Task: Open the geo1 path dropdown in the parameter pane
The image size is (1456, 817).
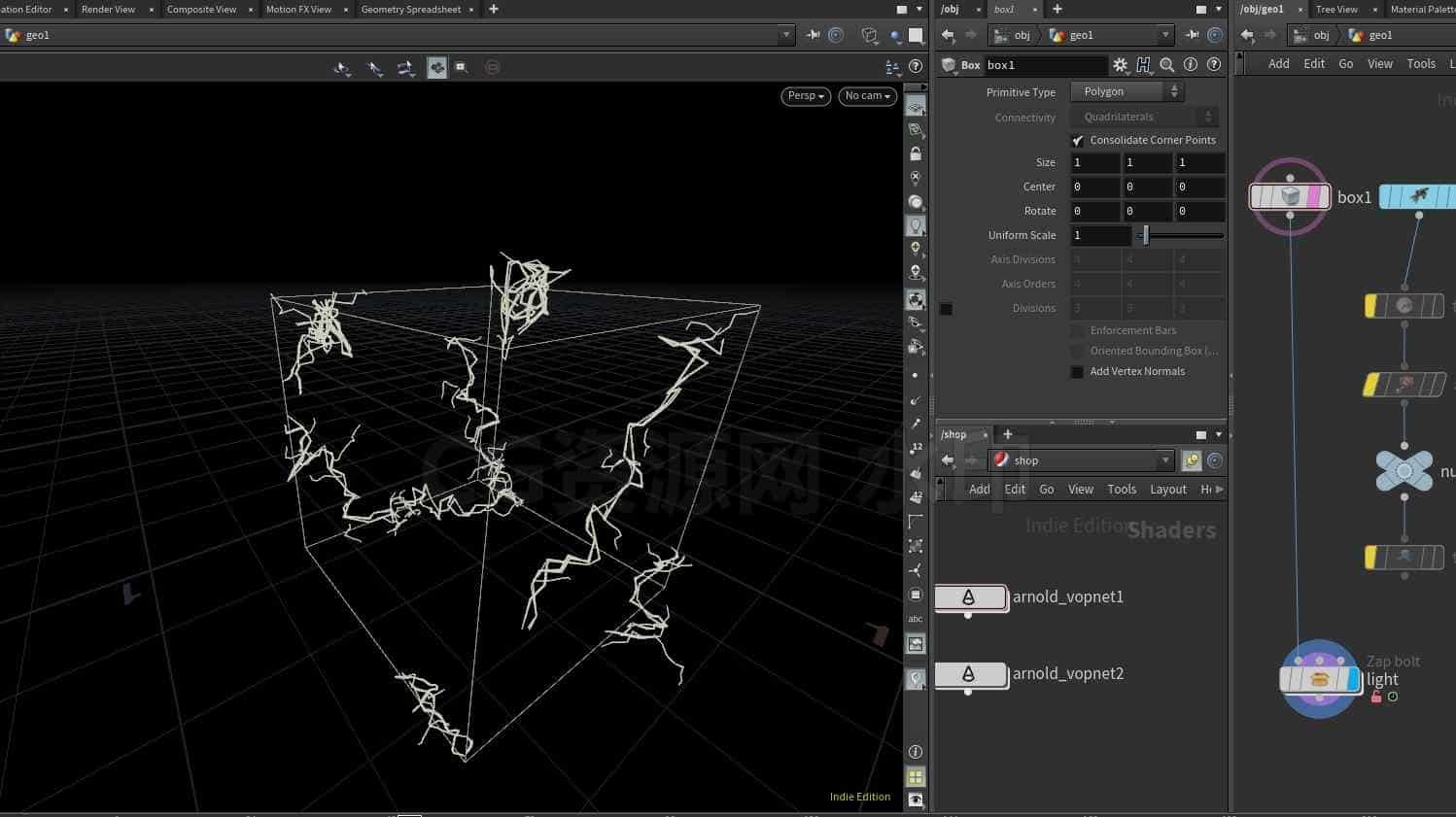Action: 1165,35
